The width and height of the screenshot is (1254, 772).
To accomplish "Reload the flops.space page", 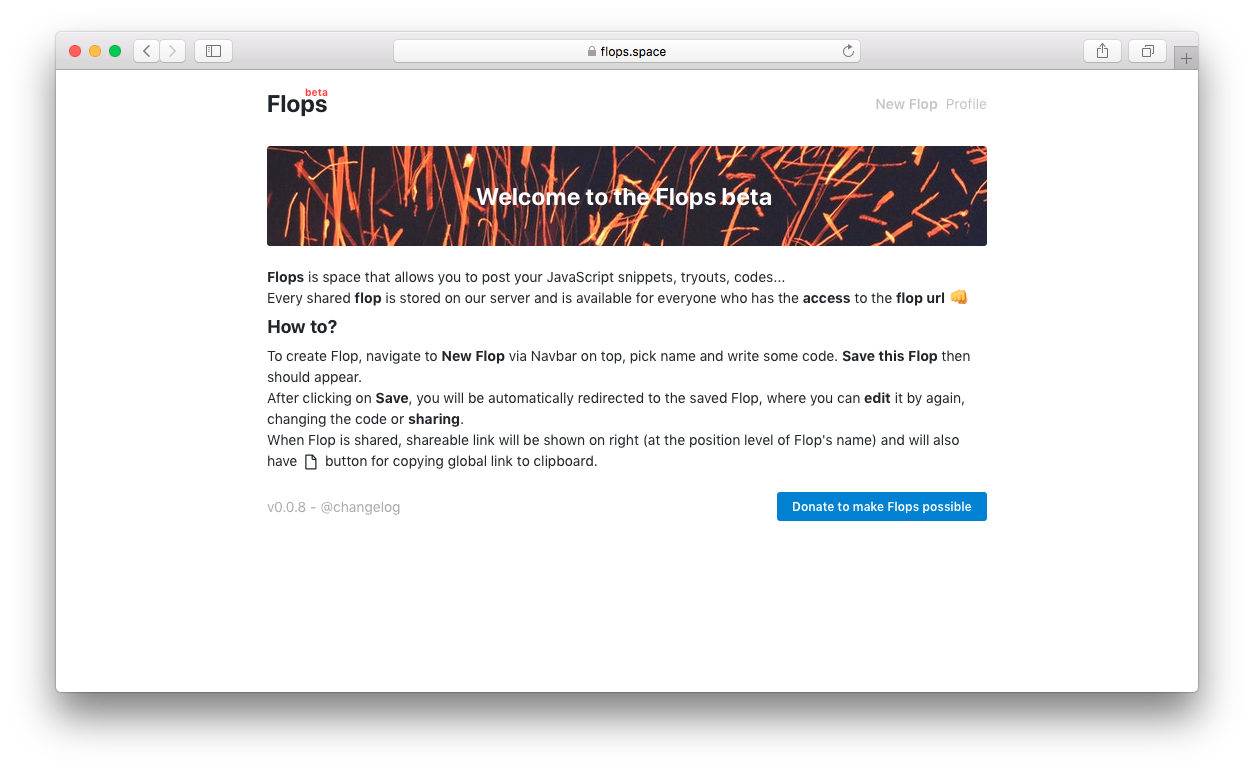I will [x=848, y=51].
